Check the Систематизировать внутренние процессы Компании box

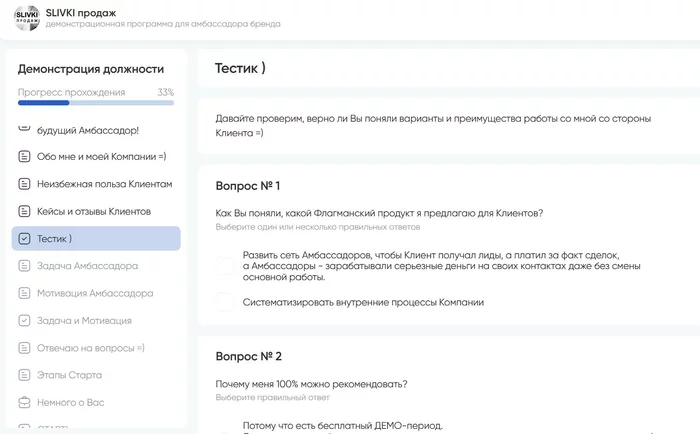225,302
